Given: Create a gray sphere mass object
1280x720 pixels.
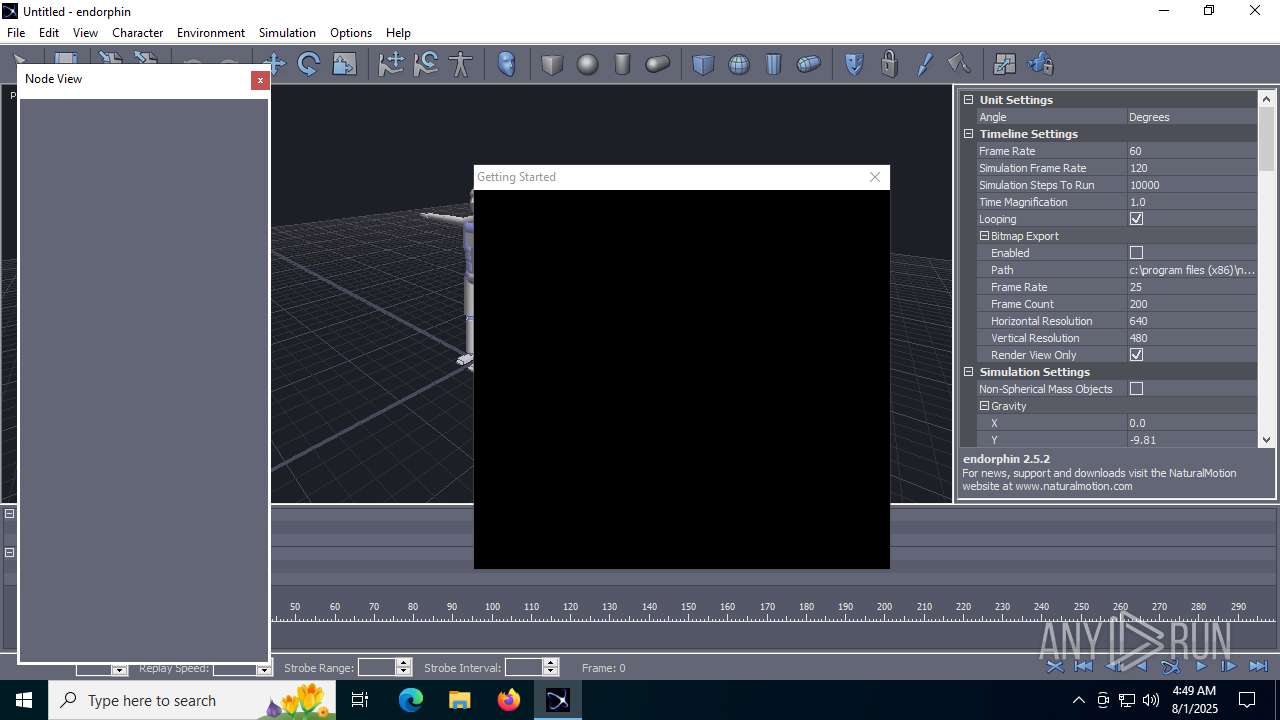Looking at the screenshot, I should pyautogui.click(x=587, y=64).
